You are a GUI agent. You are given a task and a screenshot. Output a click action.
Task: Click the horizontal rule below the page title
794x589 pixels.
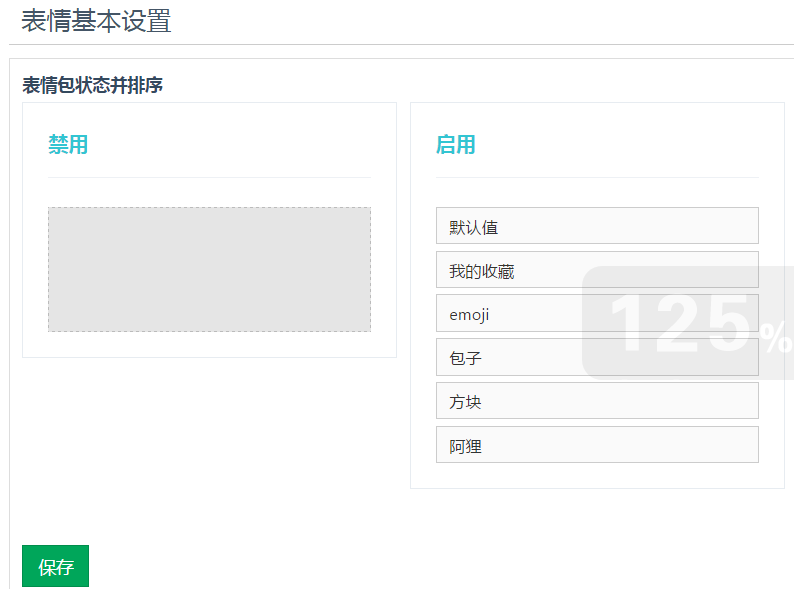coord(401,45)
